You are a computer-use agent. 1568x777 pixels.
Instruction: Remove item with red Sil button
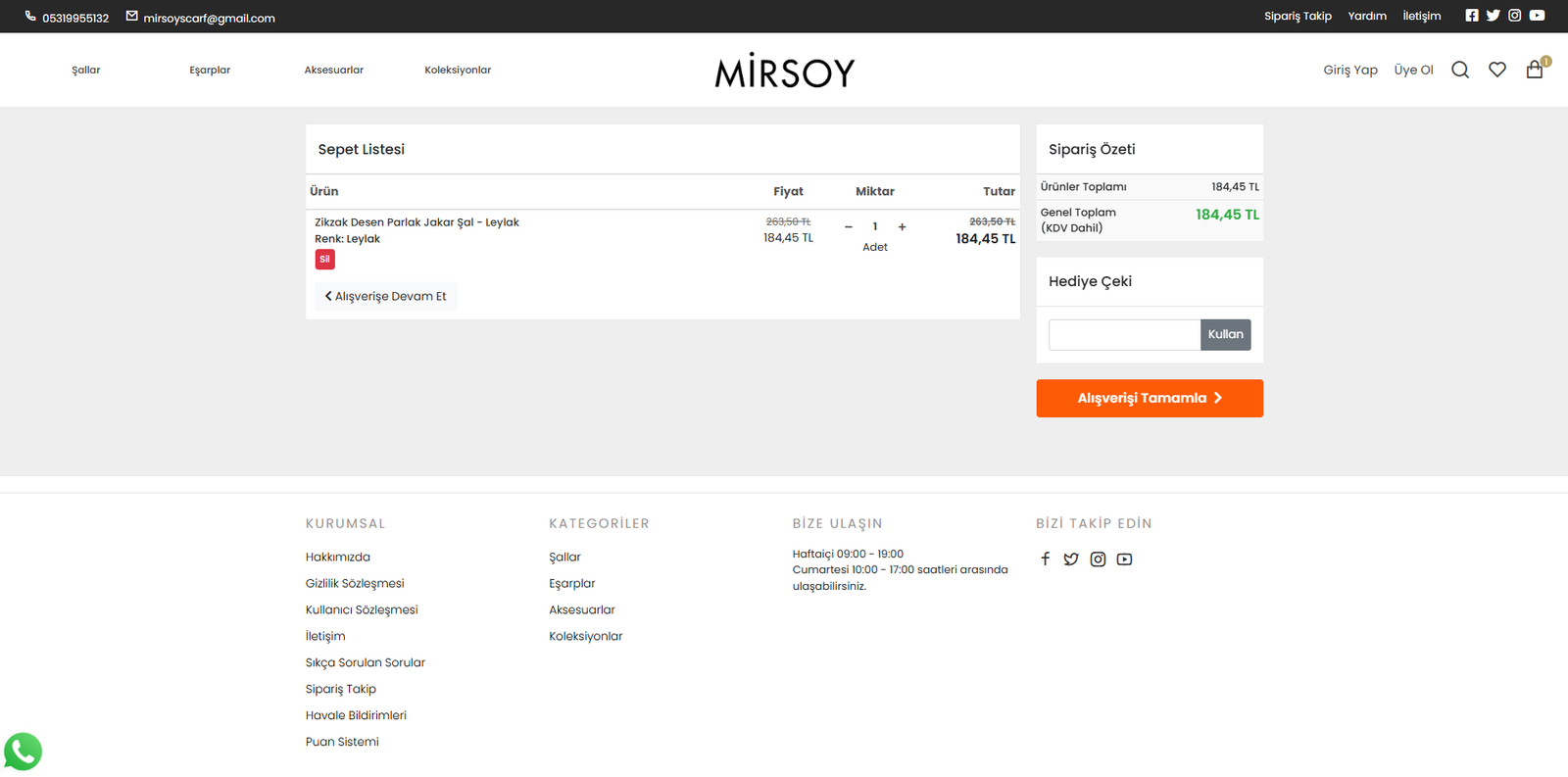click(324, 260)
